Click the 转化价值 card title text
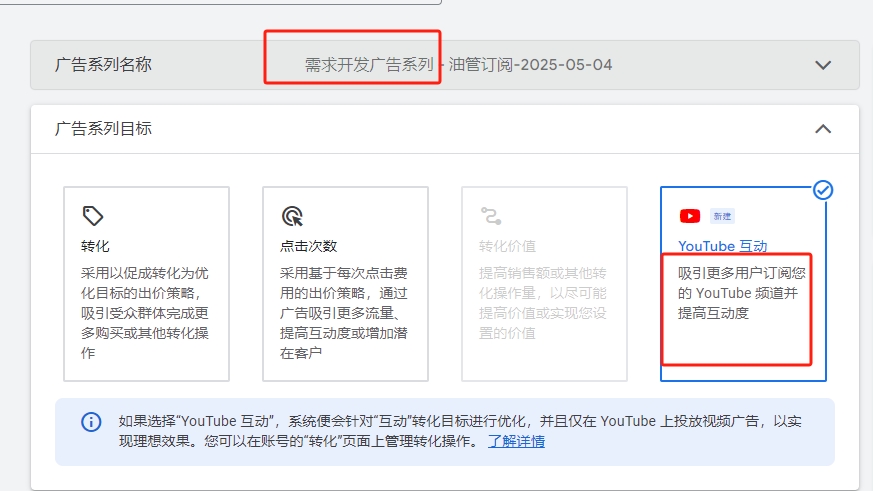The image size is (873, 491). pos(507,246)
